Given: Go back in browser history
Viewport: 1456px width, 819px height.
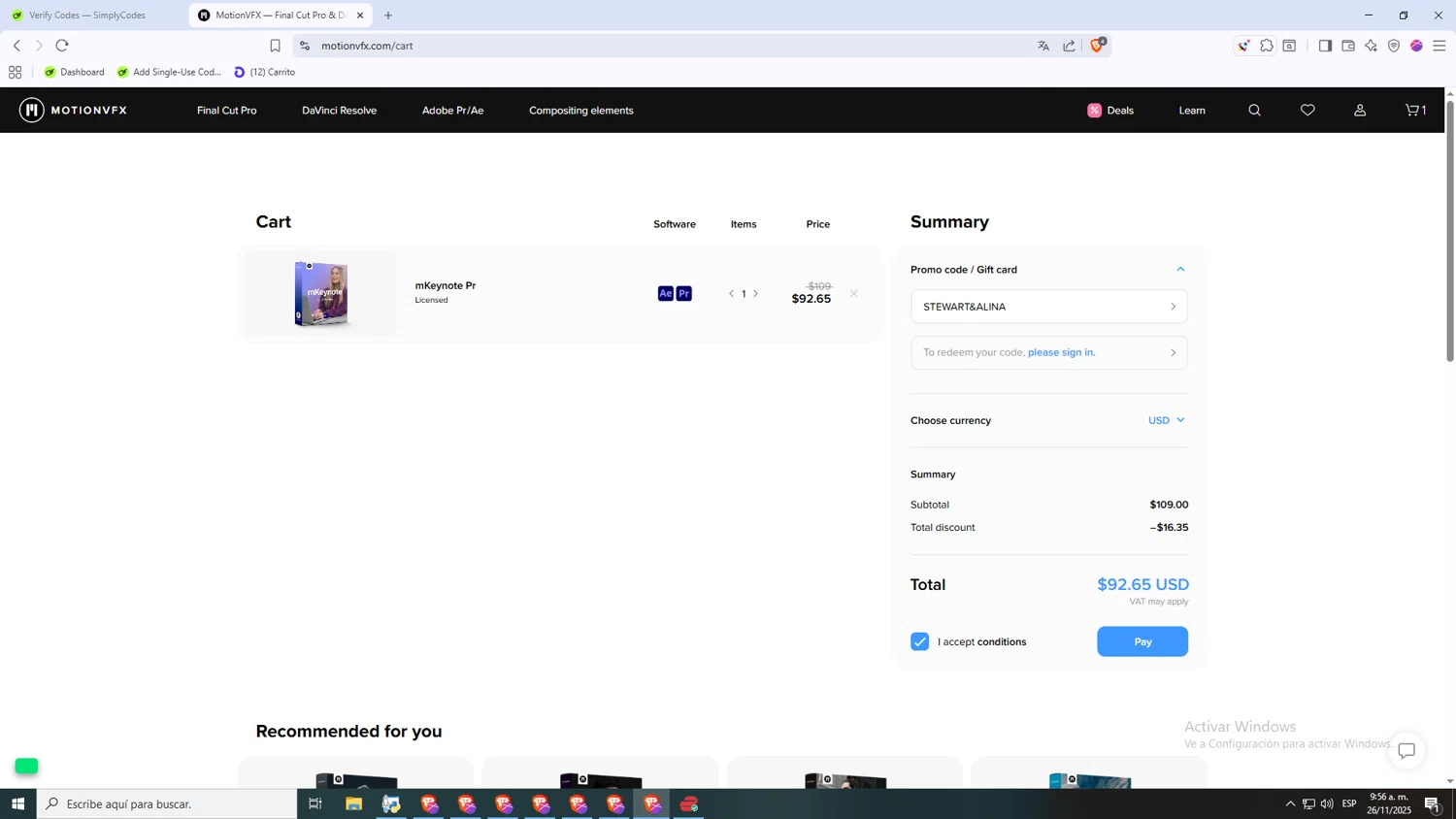Looking at the screenshot, I should pyautogui.click(x=17, y=46).
